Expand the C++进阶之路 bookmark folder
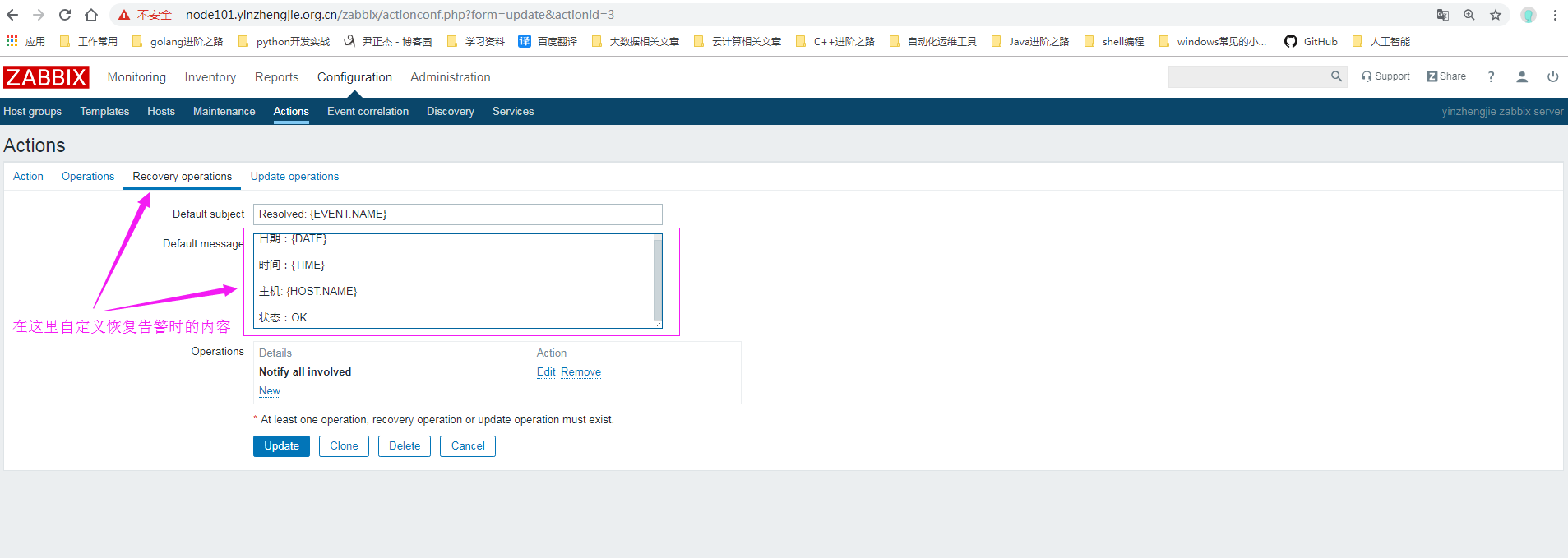This screenshot has width=1568, height=558. (x=835, y=41)
